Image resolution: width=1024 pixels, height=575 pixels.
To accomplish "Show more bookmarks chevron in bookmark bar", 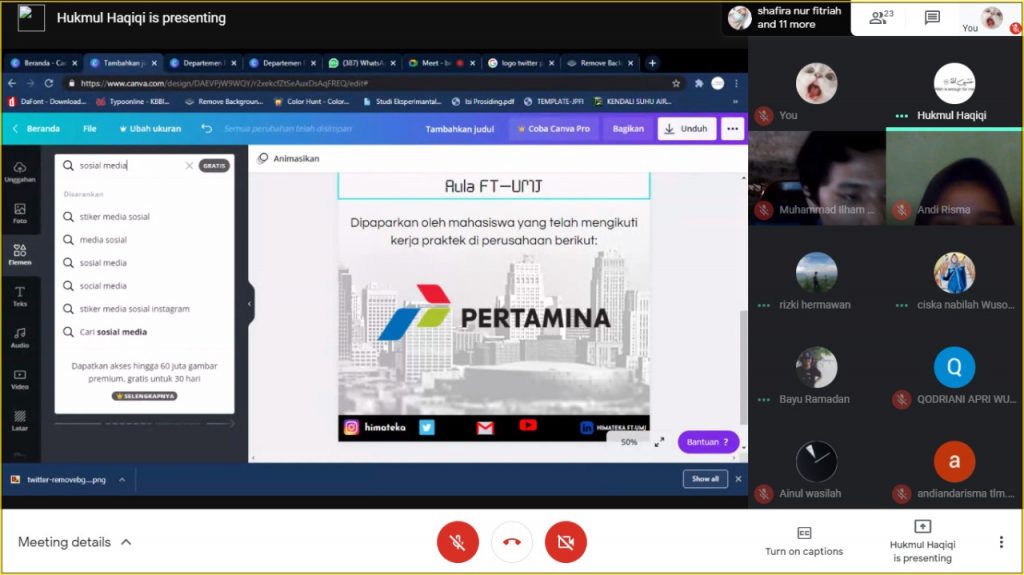I will [735, 101].
